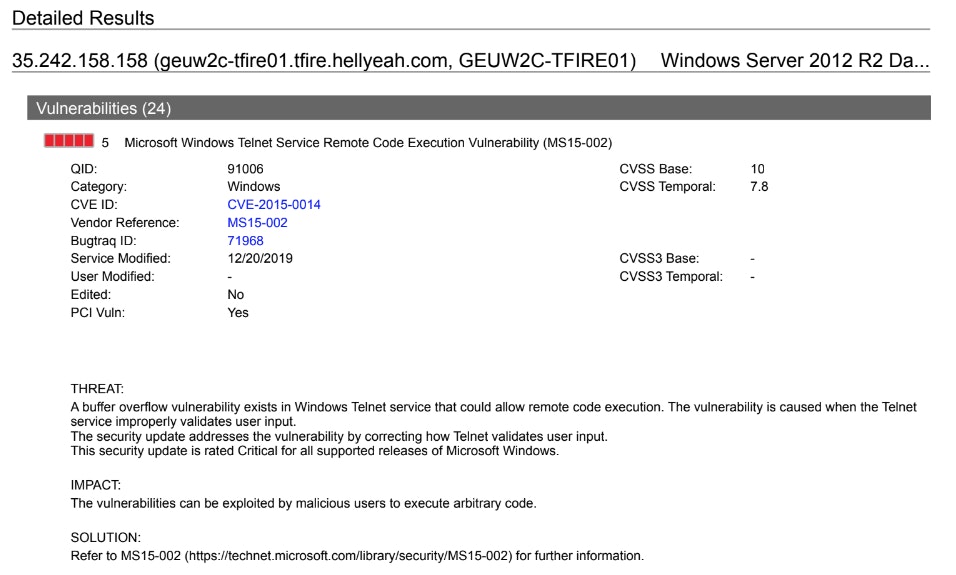Click the CVSS Base score 10
The image size is (956, 575).
point(757,169)
